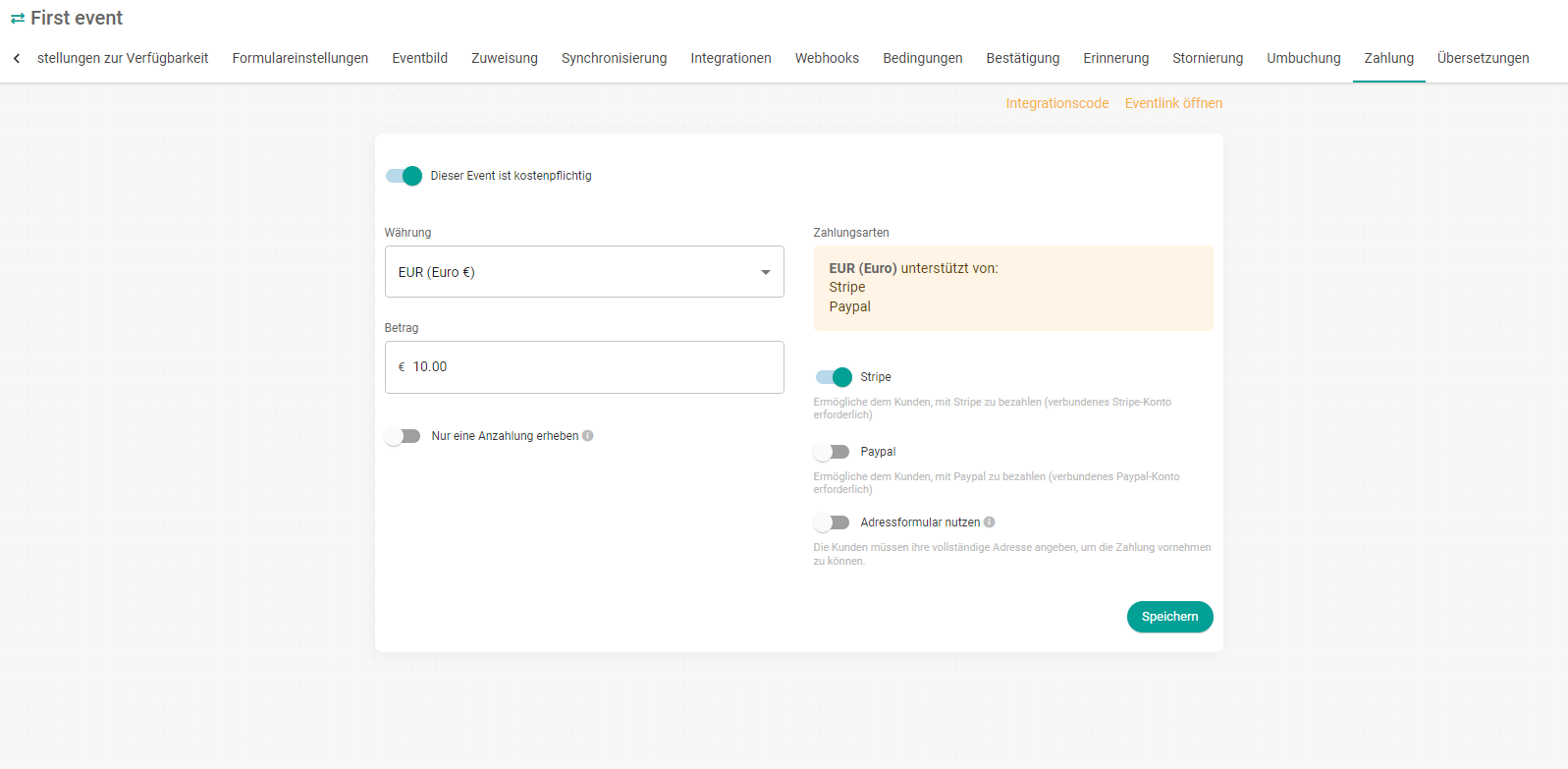1568x769 pixels.
Task: Open the partly hidden Verfügbarkeit settings tab
Action: point(123,58)
